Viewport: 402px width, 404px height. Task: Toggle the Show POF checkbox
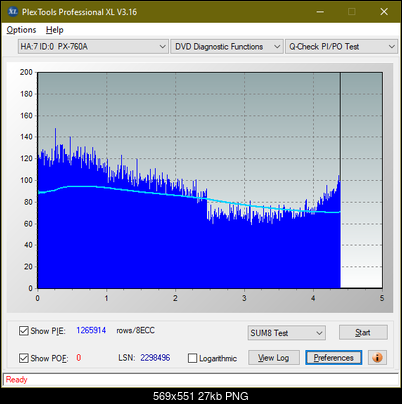pyautogui.click(x=24, y=358)
